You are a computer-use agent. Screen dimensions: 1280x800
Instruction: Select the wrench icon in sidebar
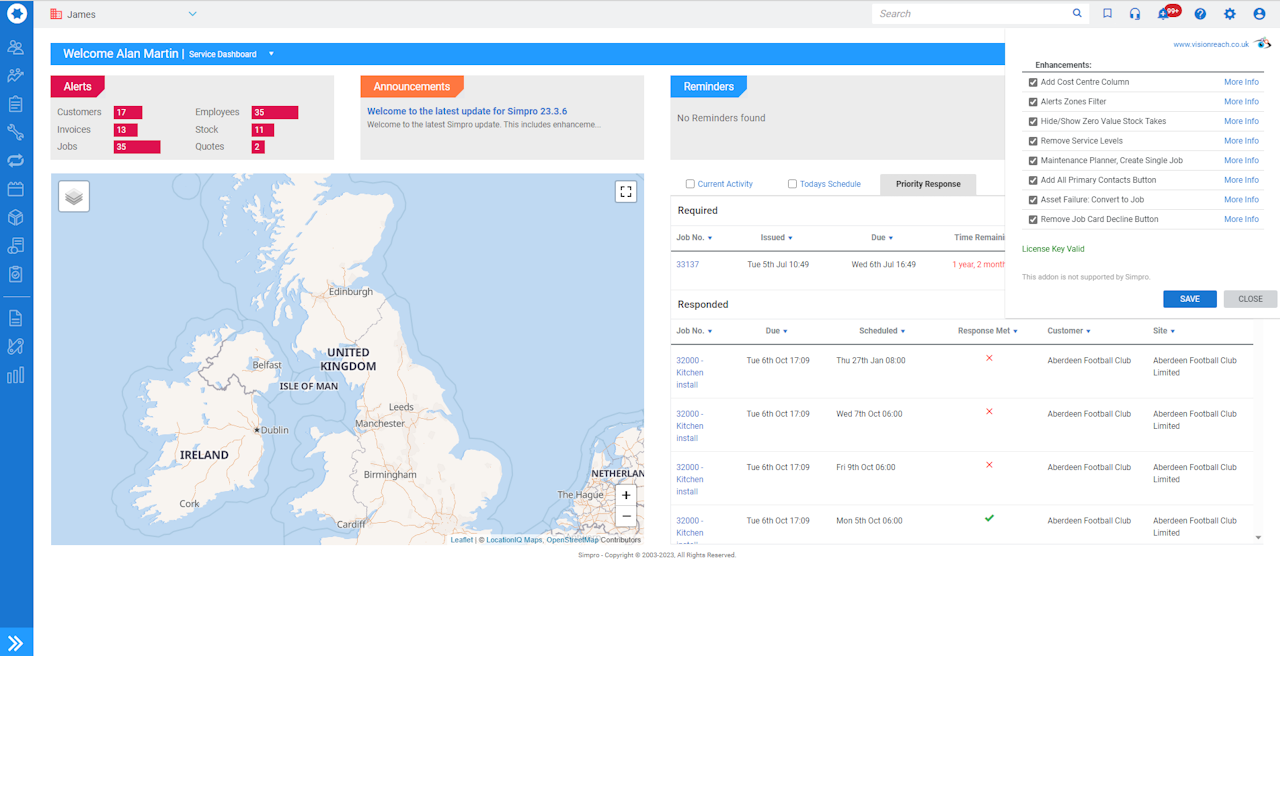[15, 132]
